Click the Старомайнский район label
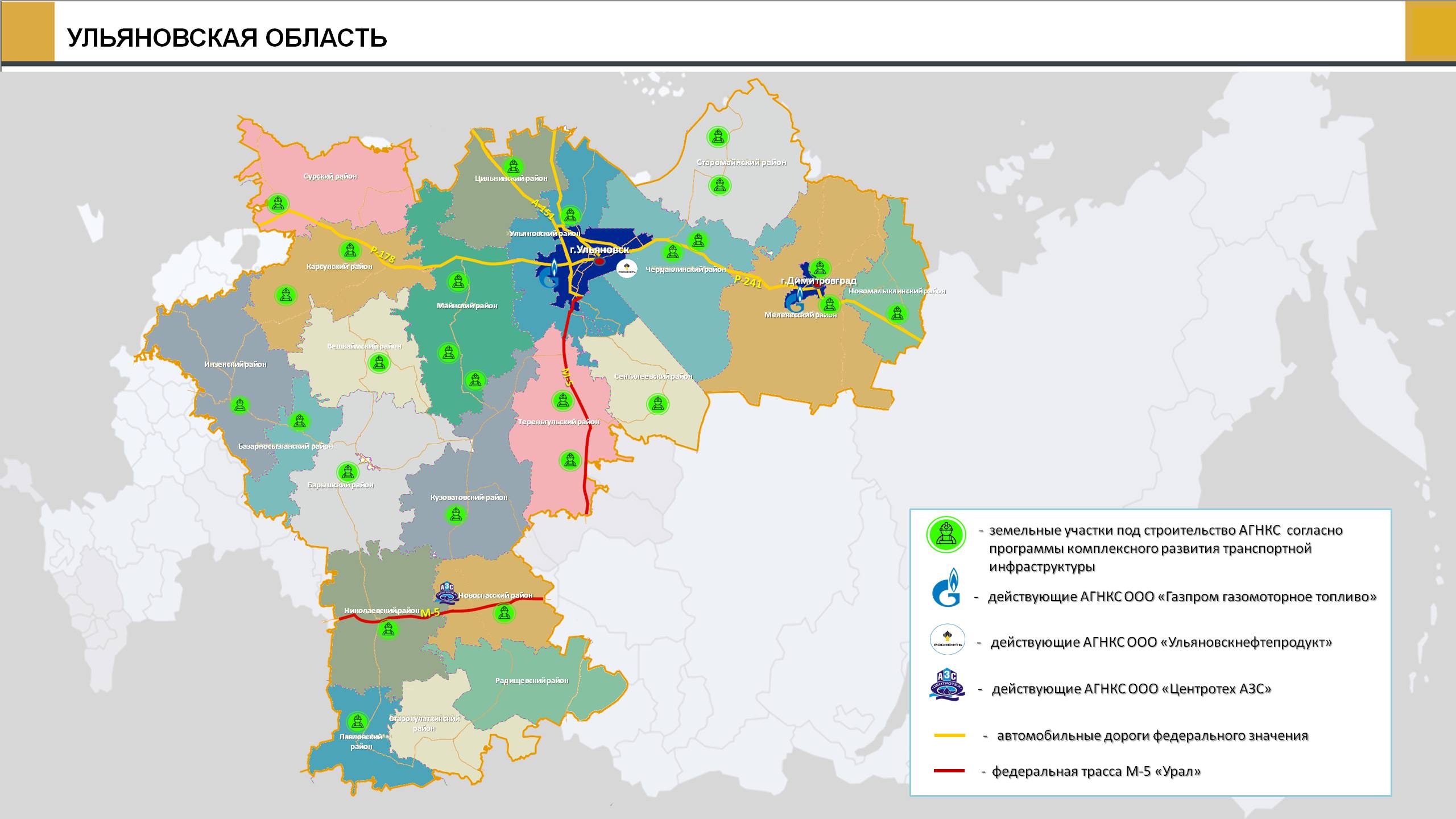 pos(742,163)
